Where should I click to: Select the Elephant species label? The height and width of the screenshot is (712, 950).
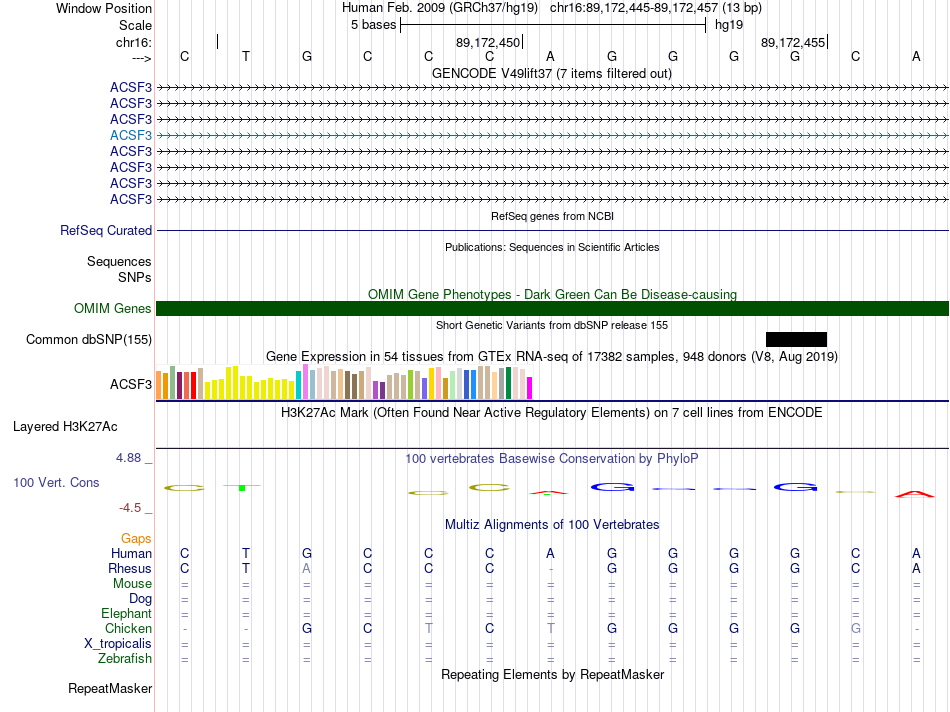[x=127, y=613]
